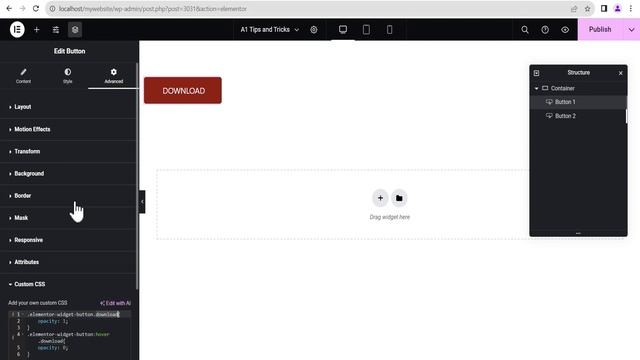This screenshot has width=640, height=360.
Task: Open the A1 Tips and Tricks document dropdown
Action: tap(270, 29)
